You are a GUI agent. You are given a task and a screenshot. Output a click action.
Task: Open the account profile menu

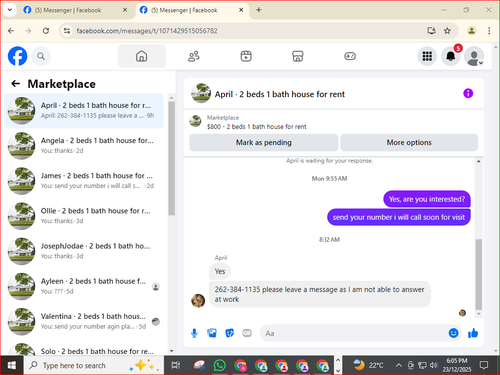[474, 56]
